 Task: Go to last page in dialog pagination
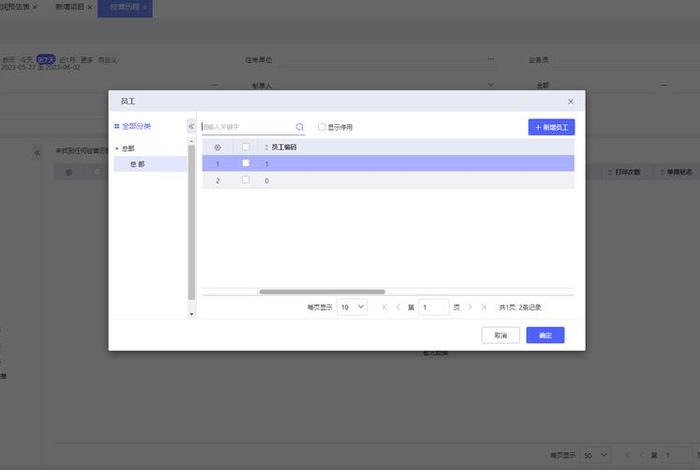point(483,307)
